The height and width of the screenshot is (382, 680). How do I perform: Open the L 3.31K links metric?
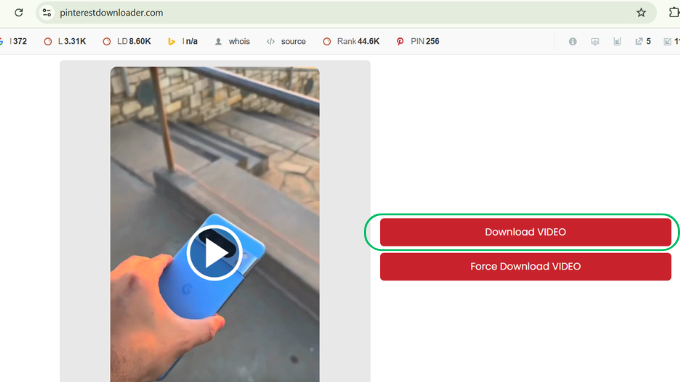point(65,41)
